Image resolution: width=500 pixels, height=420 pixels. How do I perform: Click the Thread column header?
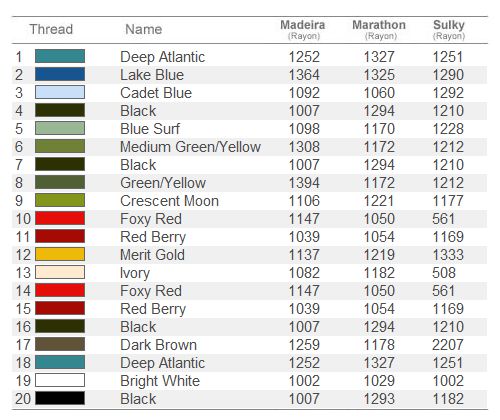(x=51, y=29)
